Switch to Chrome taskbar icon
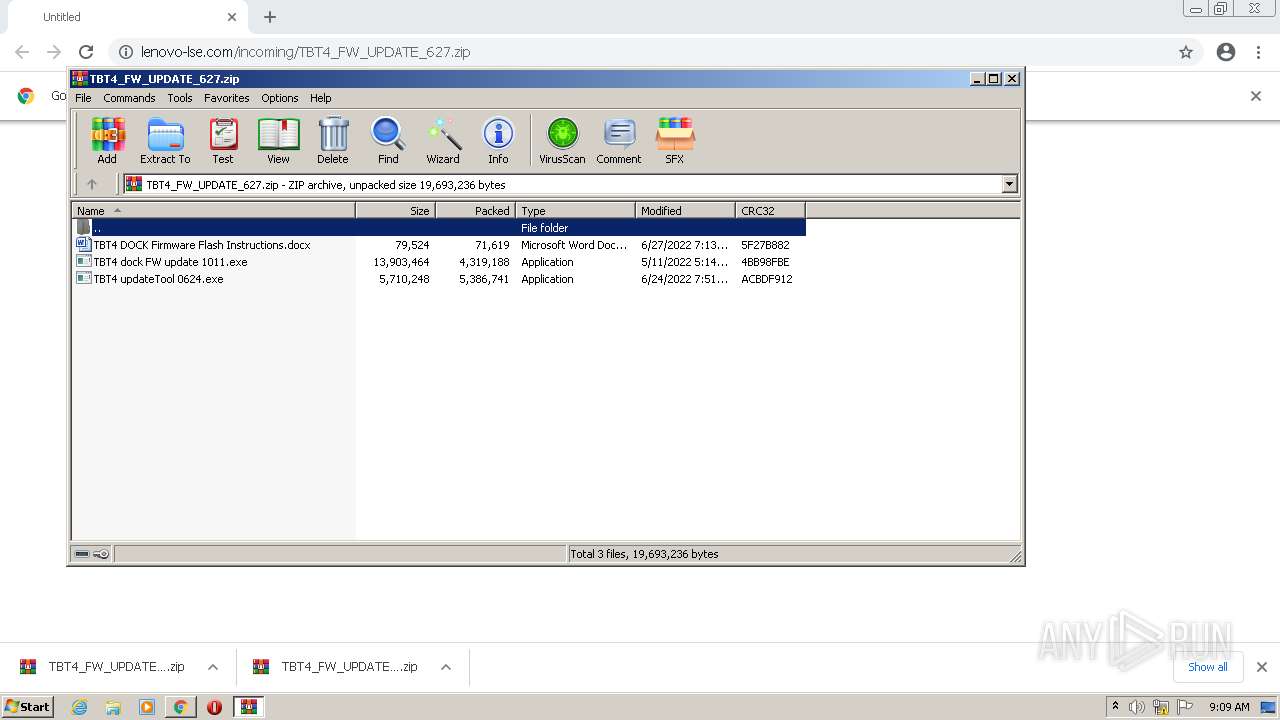The width and height of the screenshot is (1280, 720). click(x=180, y=707)
